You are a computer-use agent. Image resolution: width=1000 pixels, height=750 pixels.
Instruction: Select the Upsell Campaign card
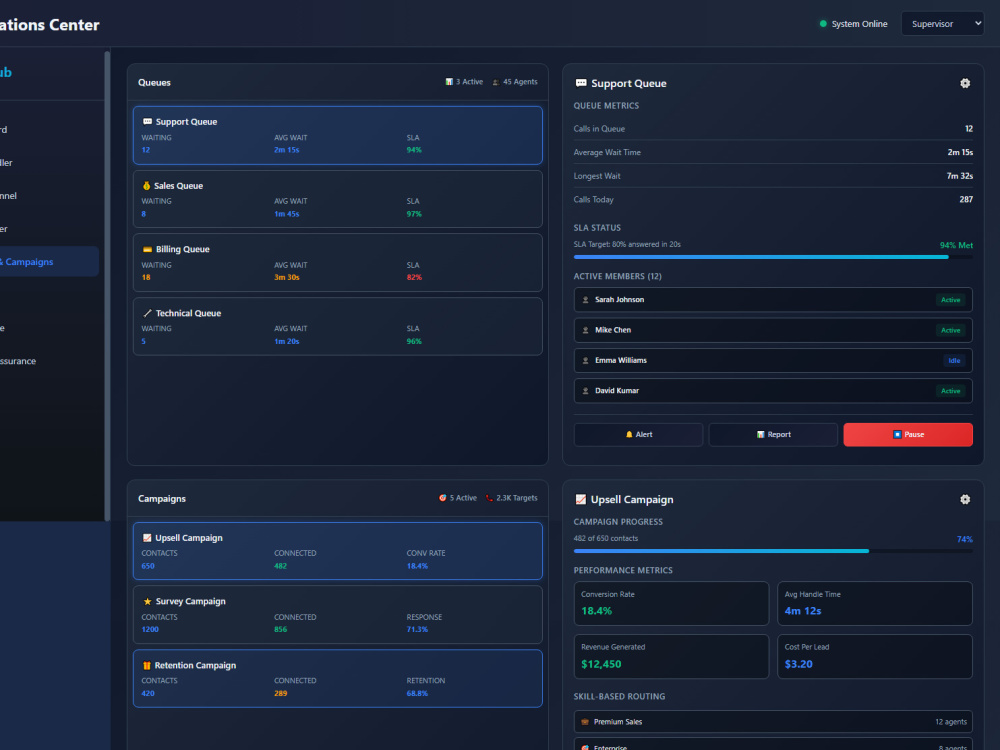(337, 551)
